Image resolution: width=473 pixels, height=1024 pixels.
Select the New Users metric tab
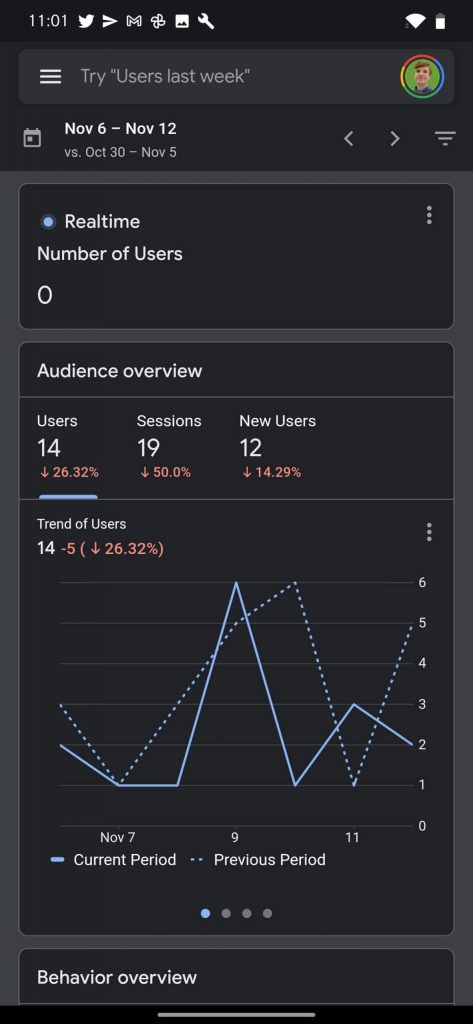277,447
